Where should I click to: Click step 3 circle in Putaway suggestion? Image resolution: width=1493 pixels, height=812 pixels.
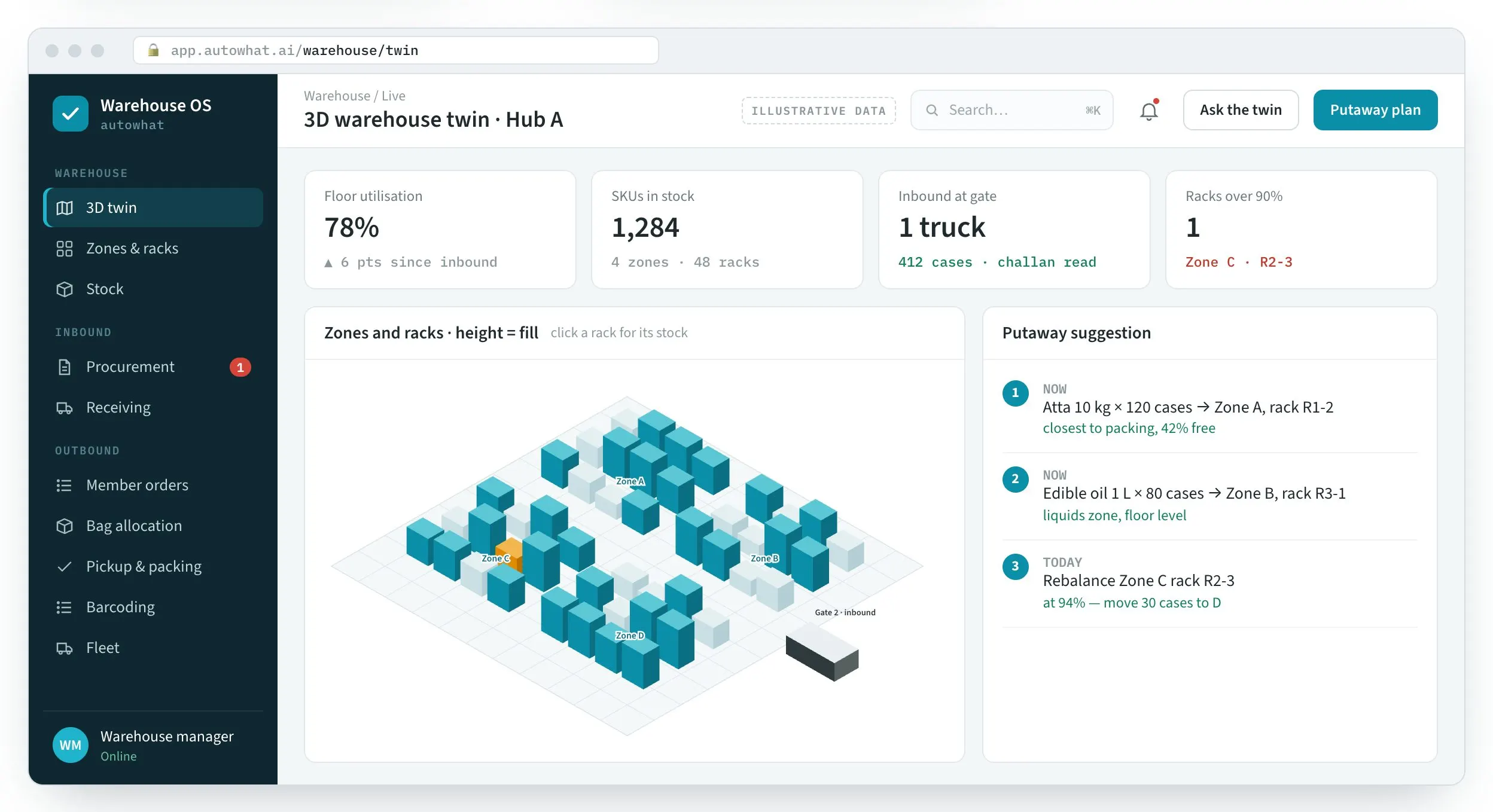click(x=1015, y=566)
